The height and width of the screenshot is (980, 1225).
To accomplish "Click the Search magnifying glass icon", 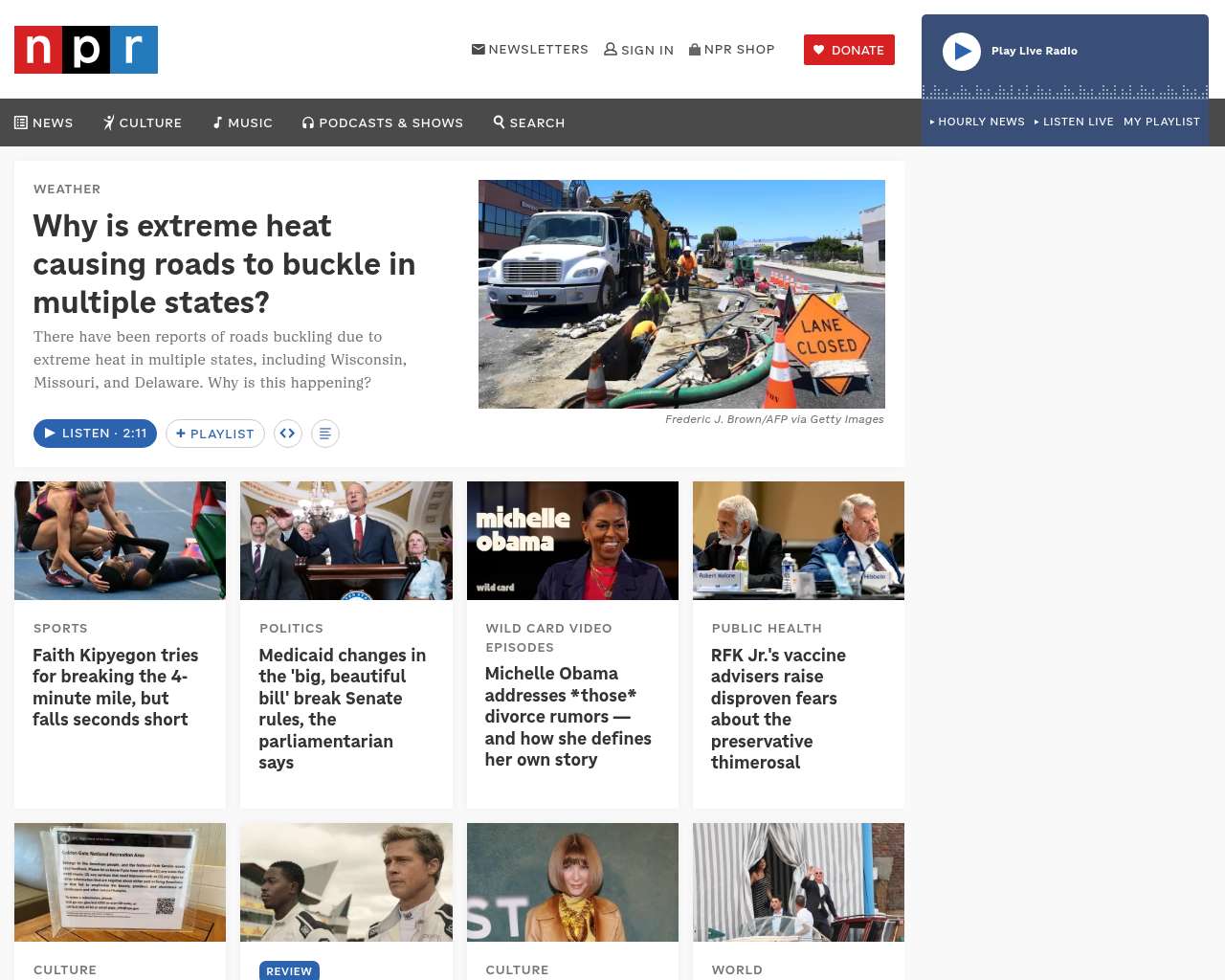I will tap(499, 122).
